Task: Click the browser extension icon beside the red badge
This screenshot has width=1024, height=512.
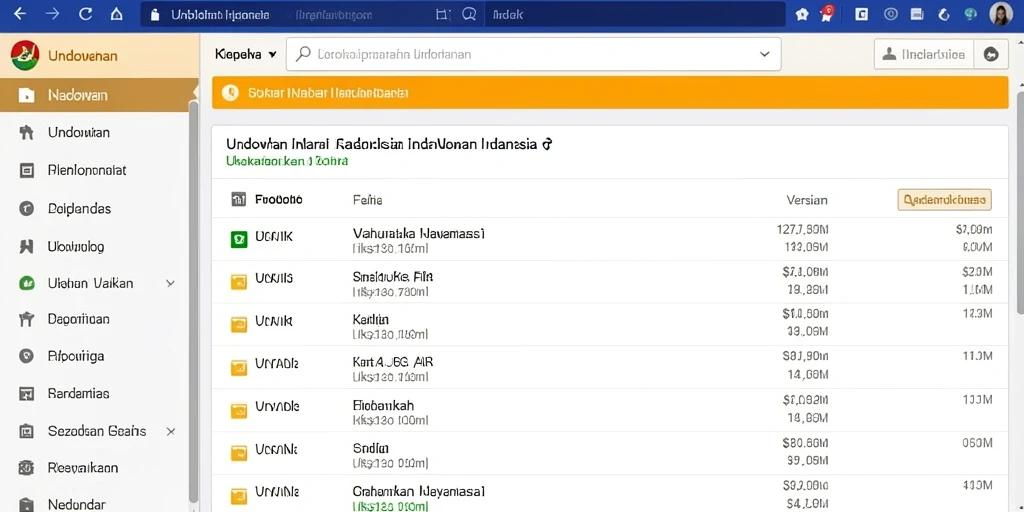Action: point(861,14)
